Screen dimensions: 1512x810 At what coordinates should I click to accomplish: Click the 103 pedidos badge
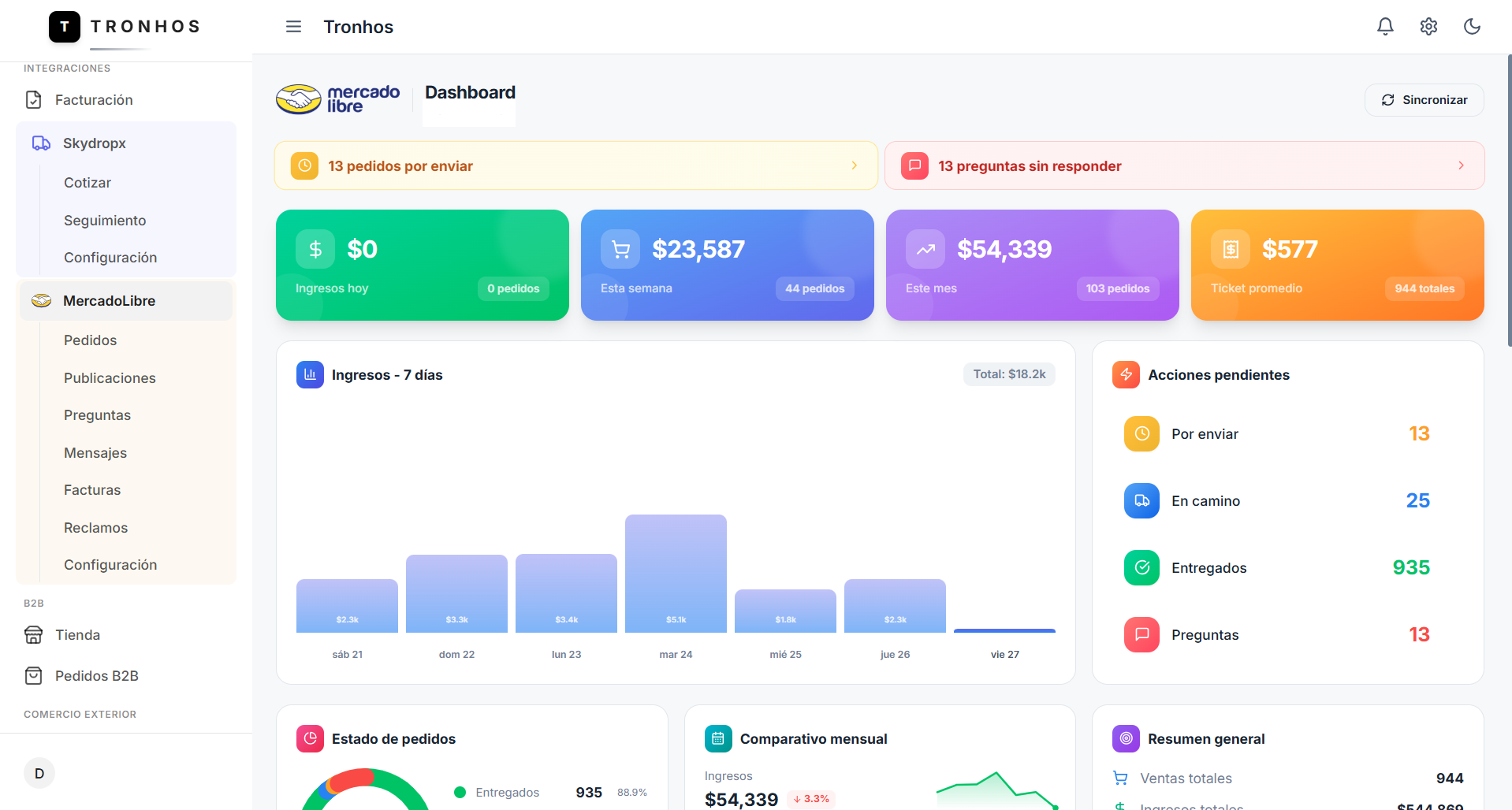coord(1118,288)
